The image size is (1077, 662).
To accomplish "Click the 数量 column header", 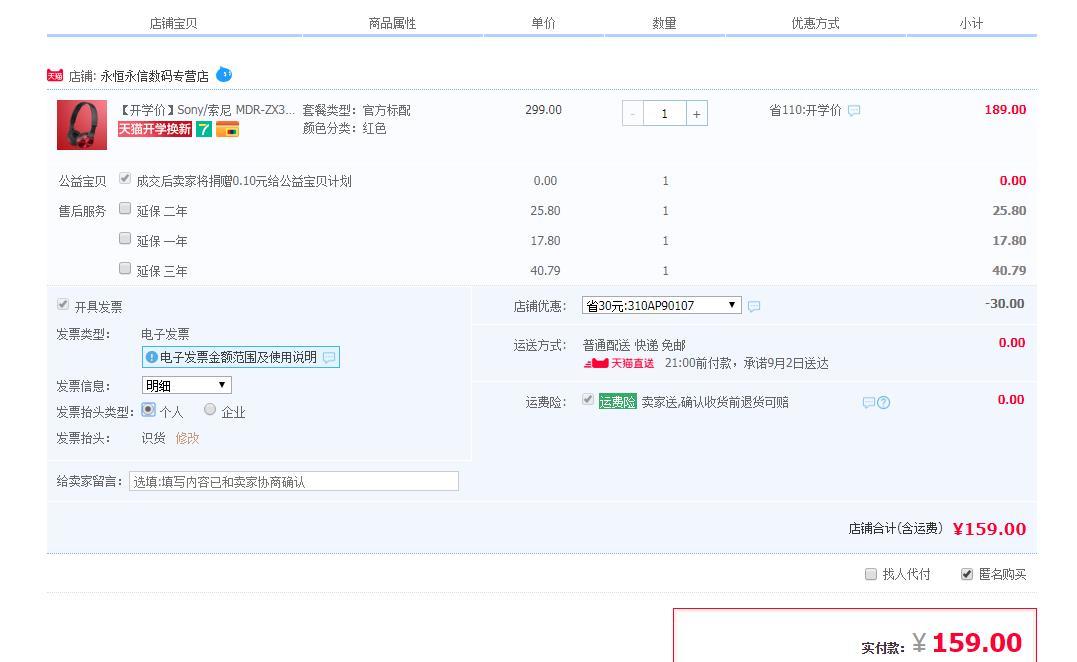I will point(664,23).
